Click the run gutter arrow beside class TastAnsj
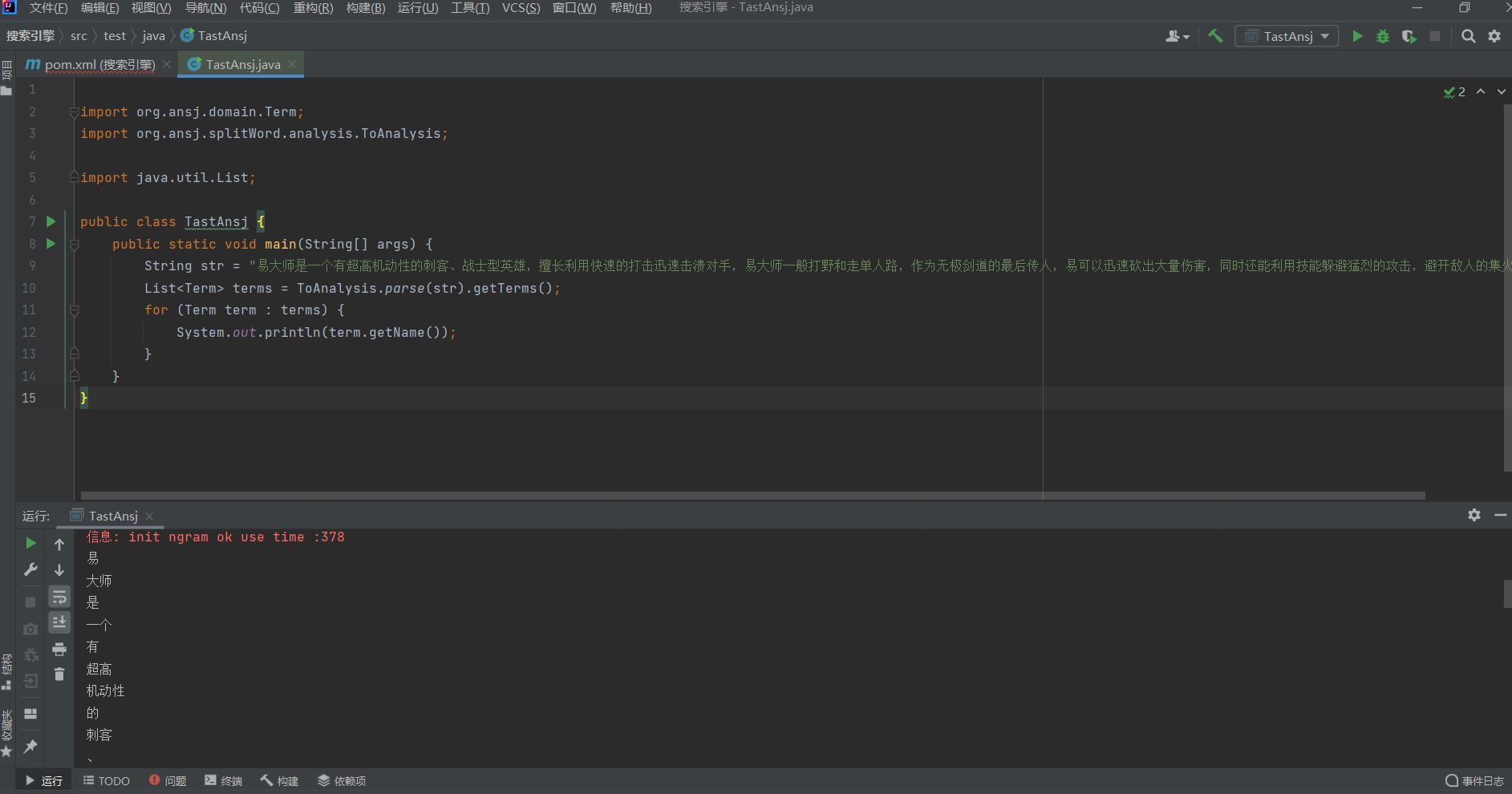Viewport: 1512px width, 794px height. coord(51,221)
